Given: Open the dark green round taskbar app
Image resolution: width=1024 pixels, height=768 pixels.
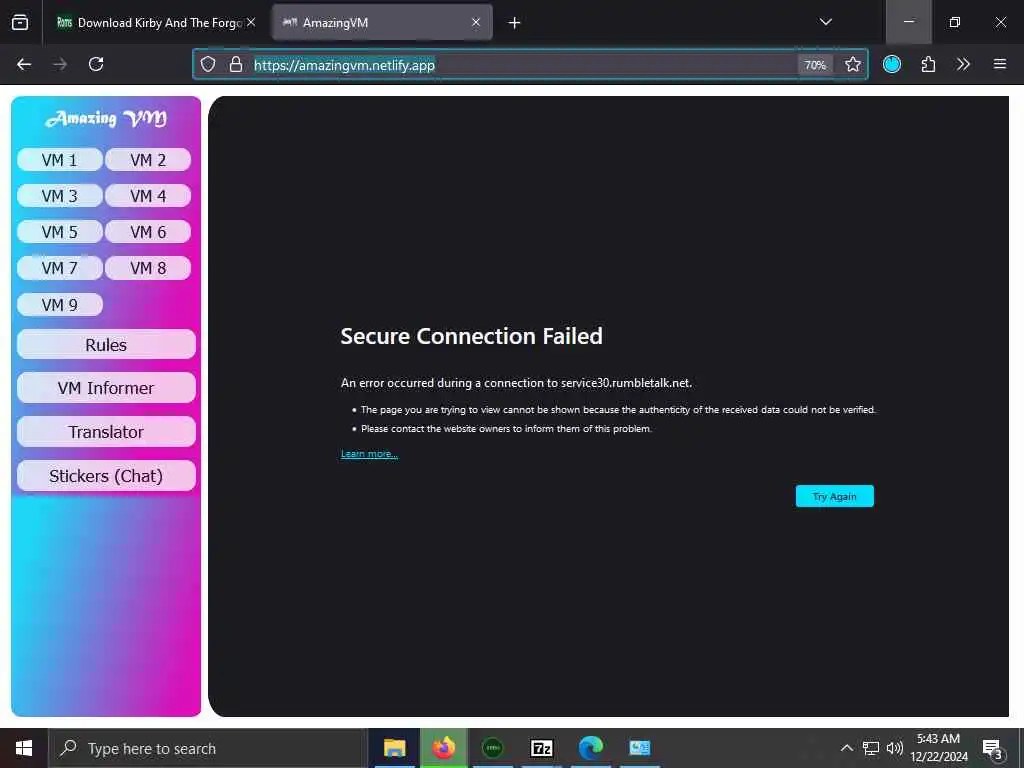Looking at the screenshot, I should (492, 748).
